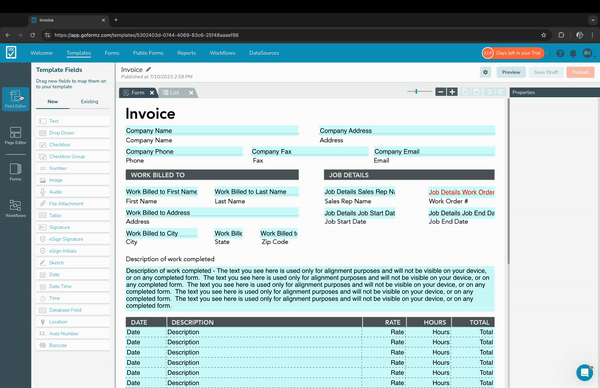Close the Form tab
The image size is (600, 388).
pos(152,93)
